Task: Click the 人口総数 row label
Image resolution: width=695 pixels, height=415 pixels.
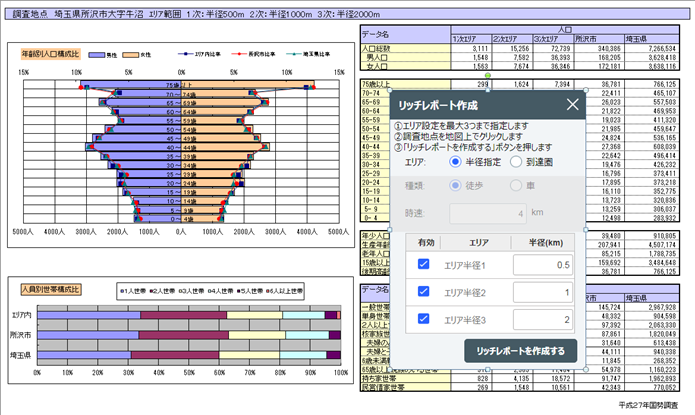Action: pyautogui.click(x=376, y=48)
